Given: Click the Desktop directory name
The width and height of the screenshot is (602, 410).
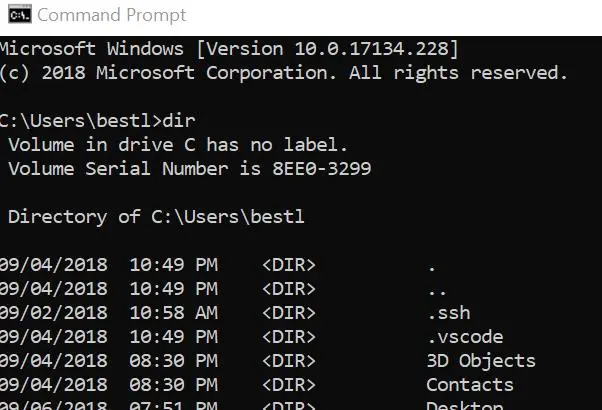Looking at the screenshot, I should tap(465, 405).
